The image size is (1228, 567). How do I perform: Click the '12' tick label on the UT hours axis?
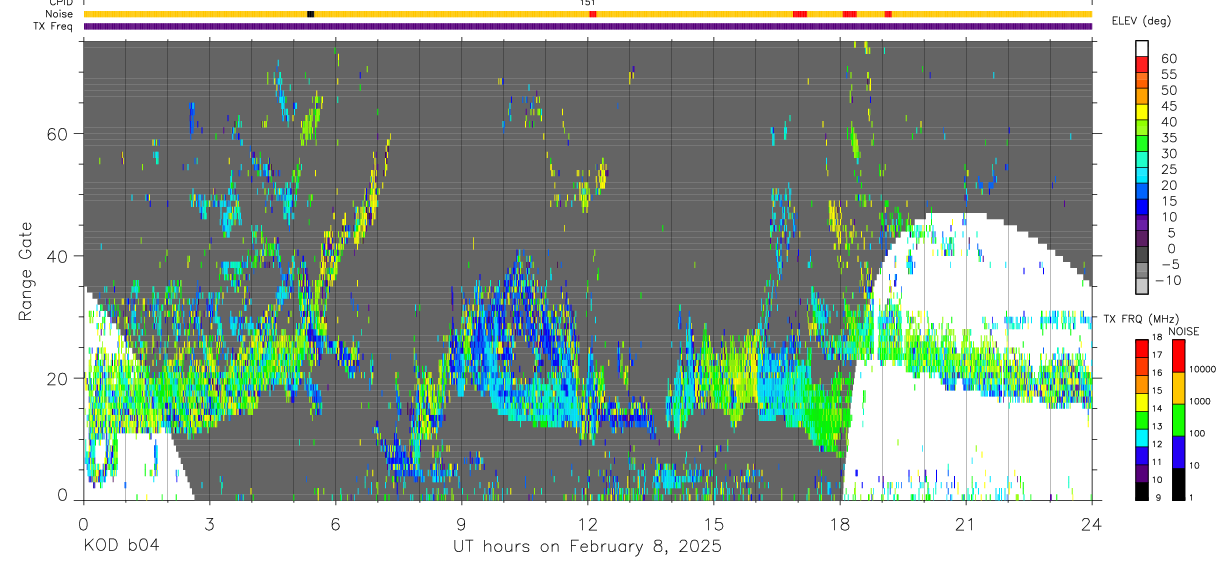pyautogui.click(x=588, y=524)
